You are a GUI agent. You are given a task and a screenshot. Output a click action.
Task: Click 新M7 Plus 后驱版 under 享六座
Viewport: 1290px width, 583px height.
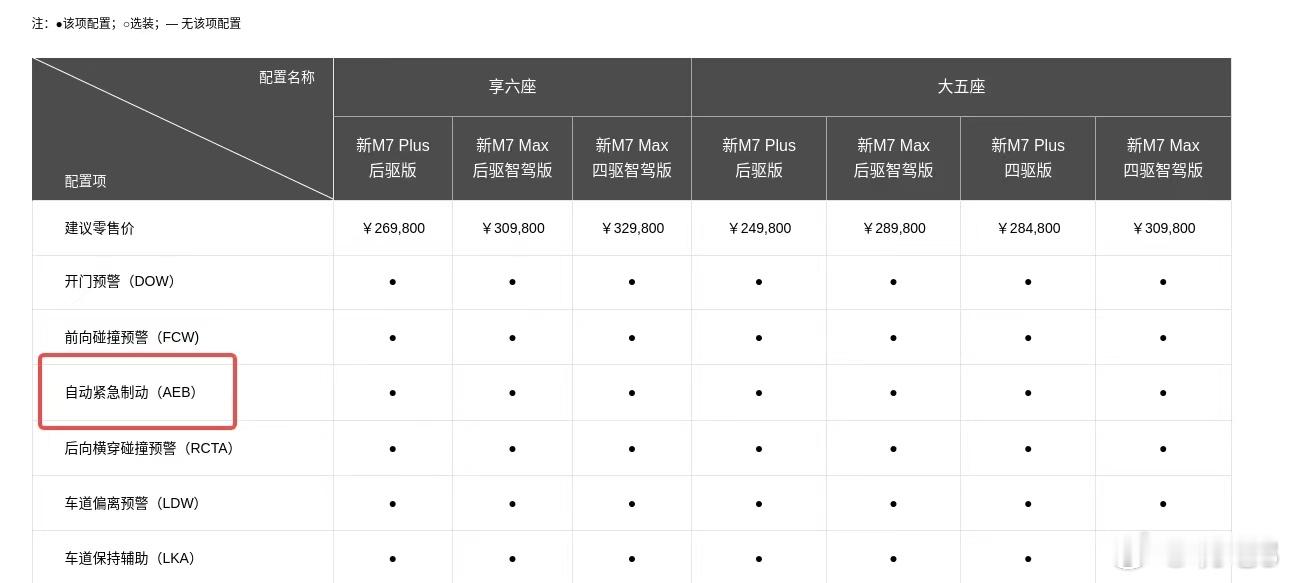pos(393,158)
